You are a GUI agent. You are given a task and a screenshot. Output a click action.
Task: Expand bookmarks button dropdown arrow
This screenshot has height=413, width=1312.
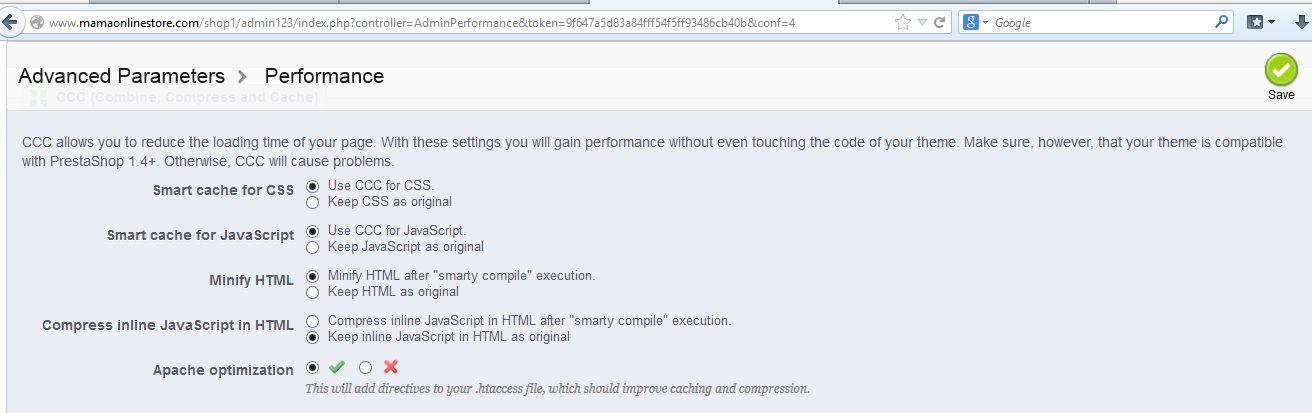[1272, 22]
